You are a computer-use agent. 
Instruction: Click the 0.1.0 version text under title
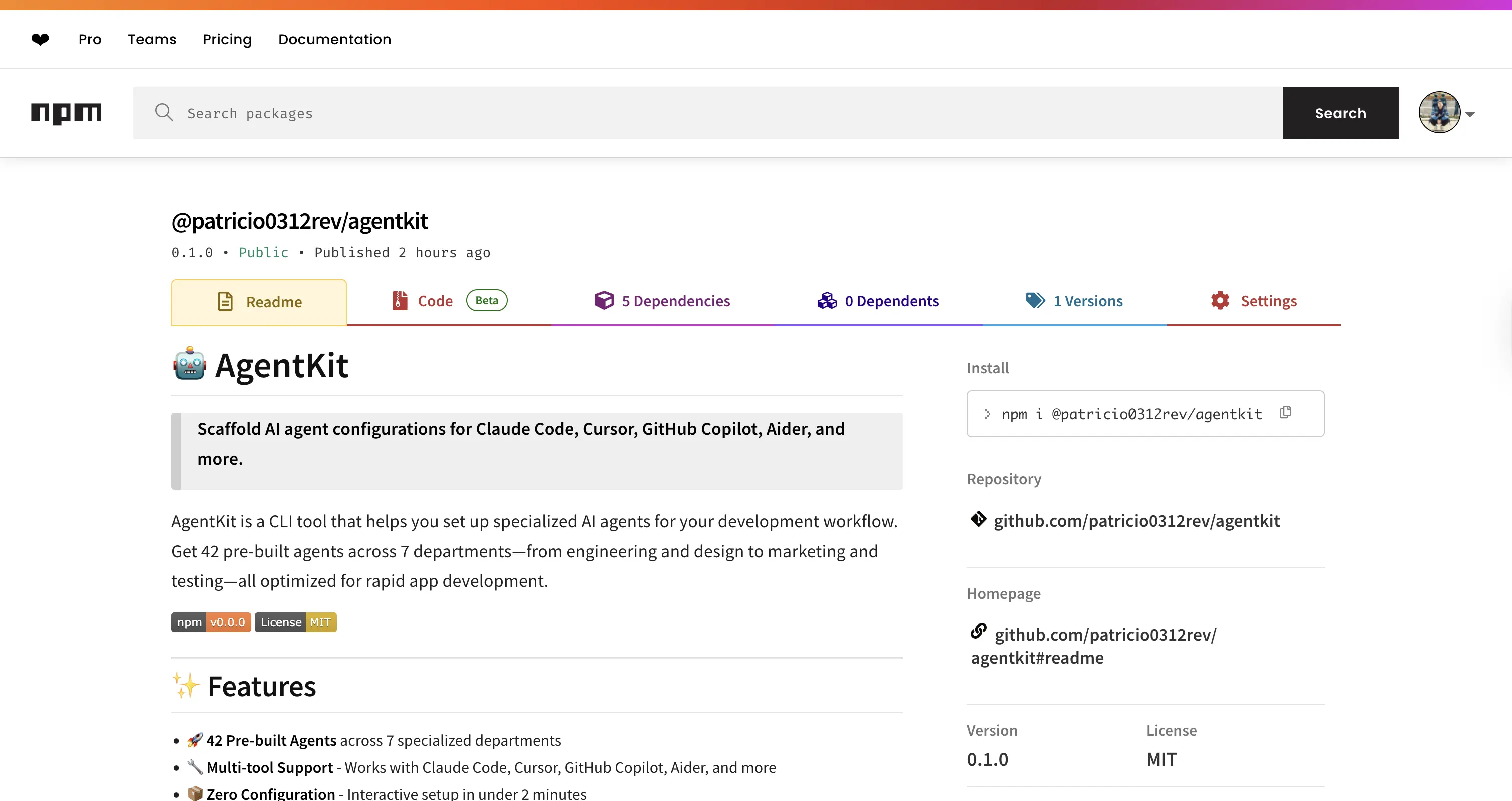(x=192, y=253)
